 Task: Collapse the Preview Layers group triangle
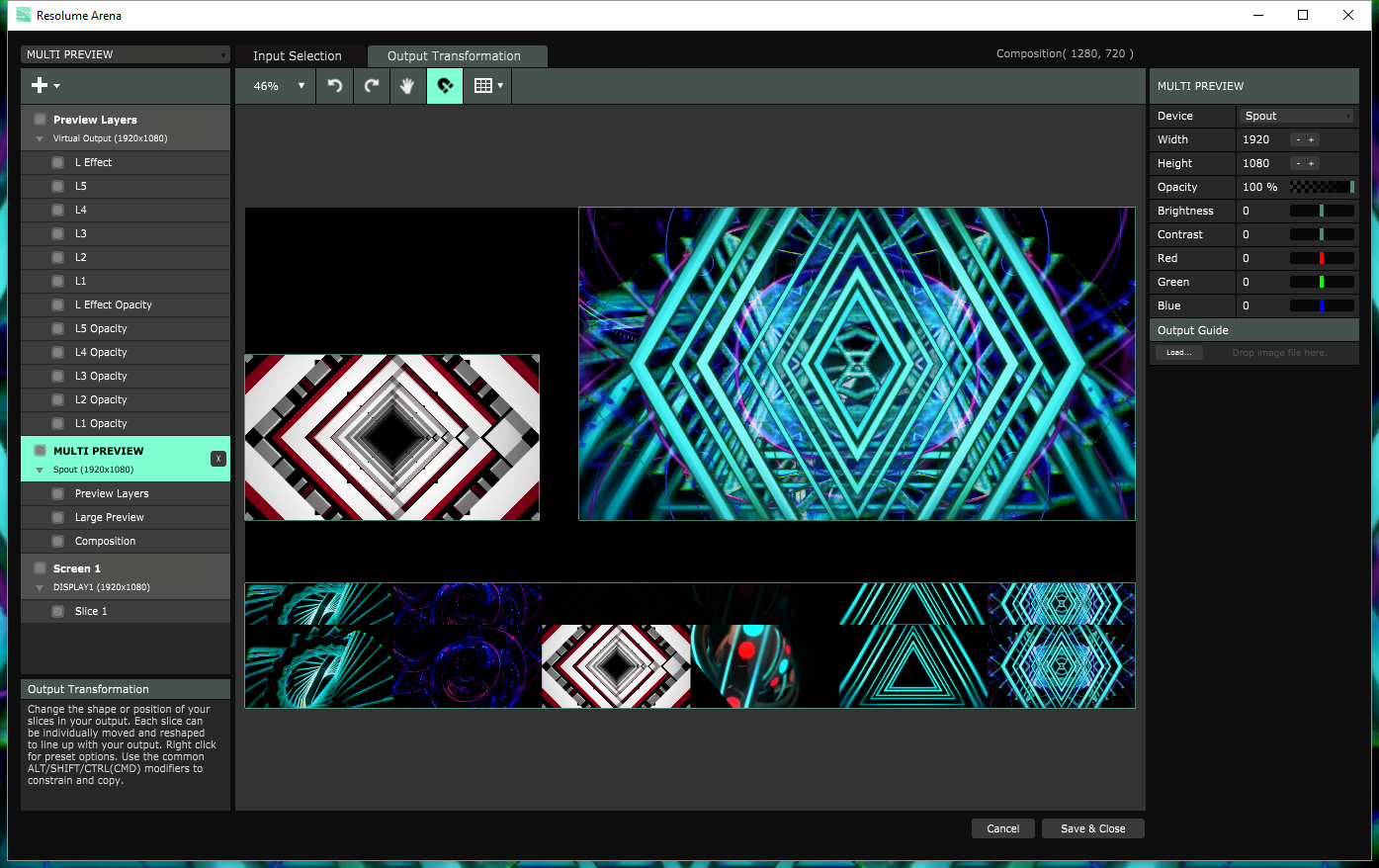coord(40,138)
